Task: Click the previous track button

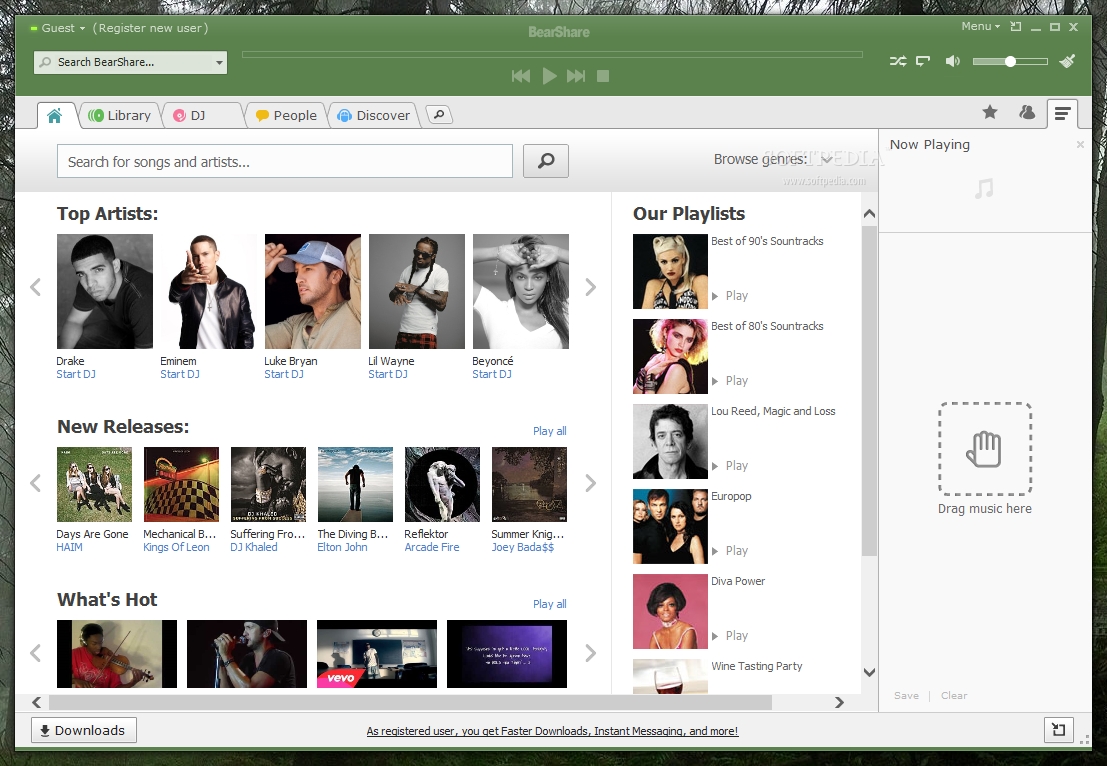Action: click(521, 76)
